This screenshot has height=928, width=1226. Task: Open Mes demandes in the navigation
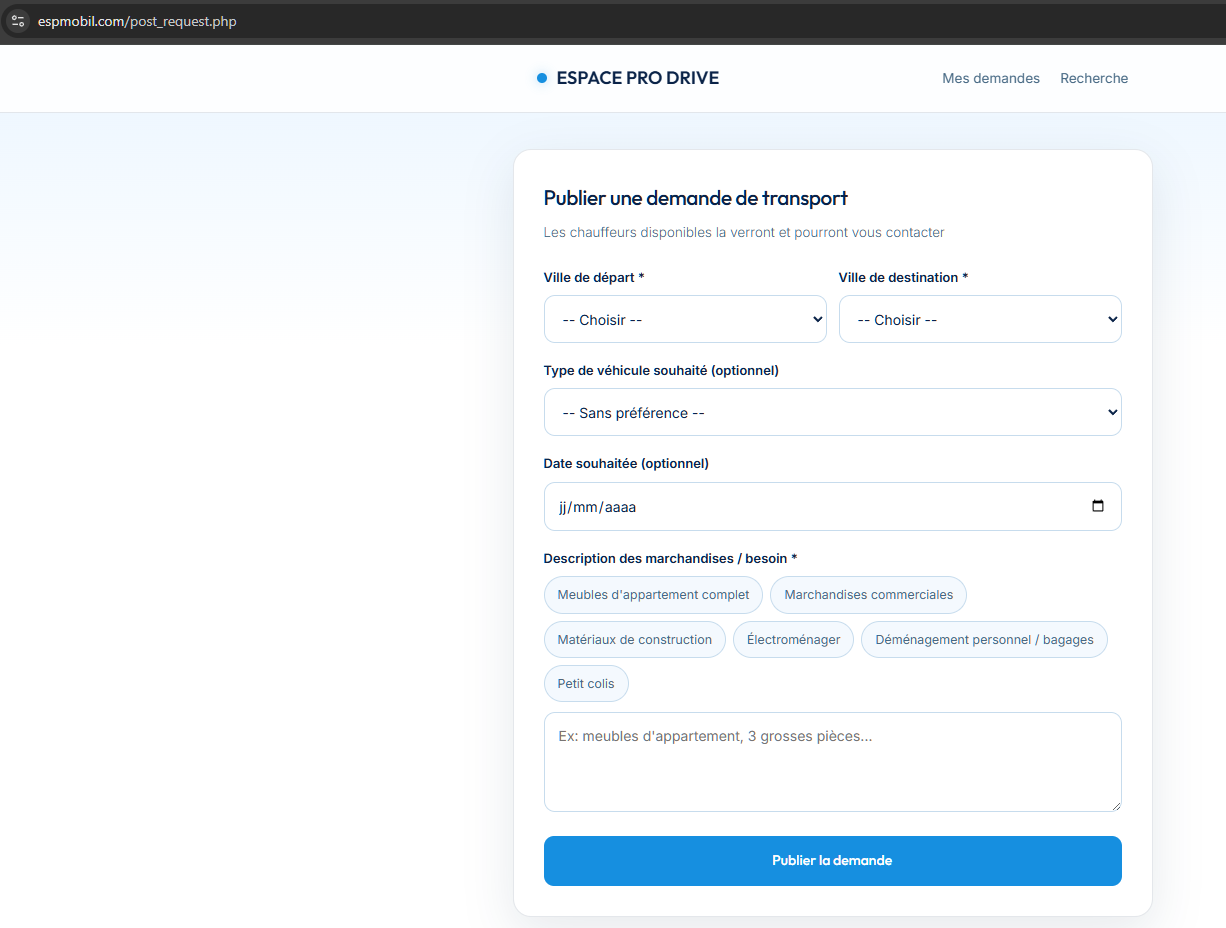tap(991, 78)
